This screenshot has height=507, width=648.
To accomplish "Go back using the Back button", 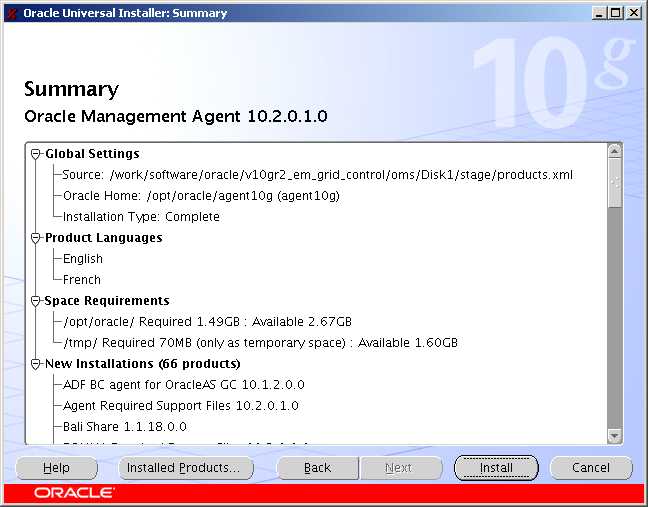I will pyautogui.click(x=317, y=468).
